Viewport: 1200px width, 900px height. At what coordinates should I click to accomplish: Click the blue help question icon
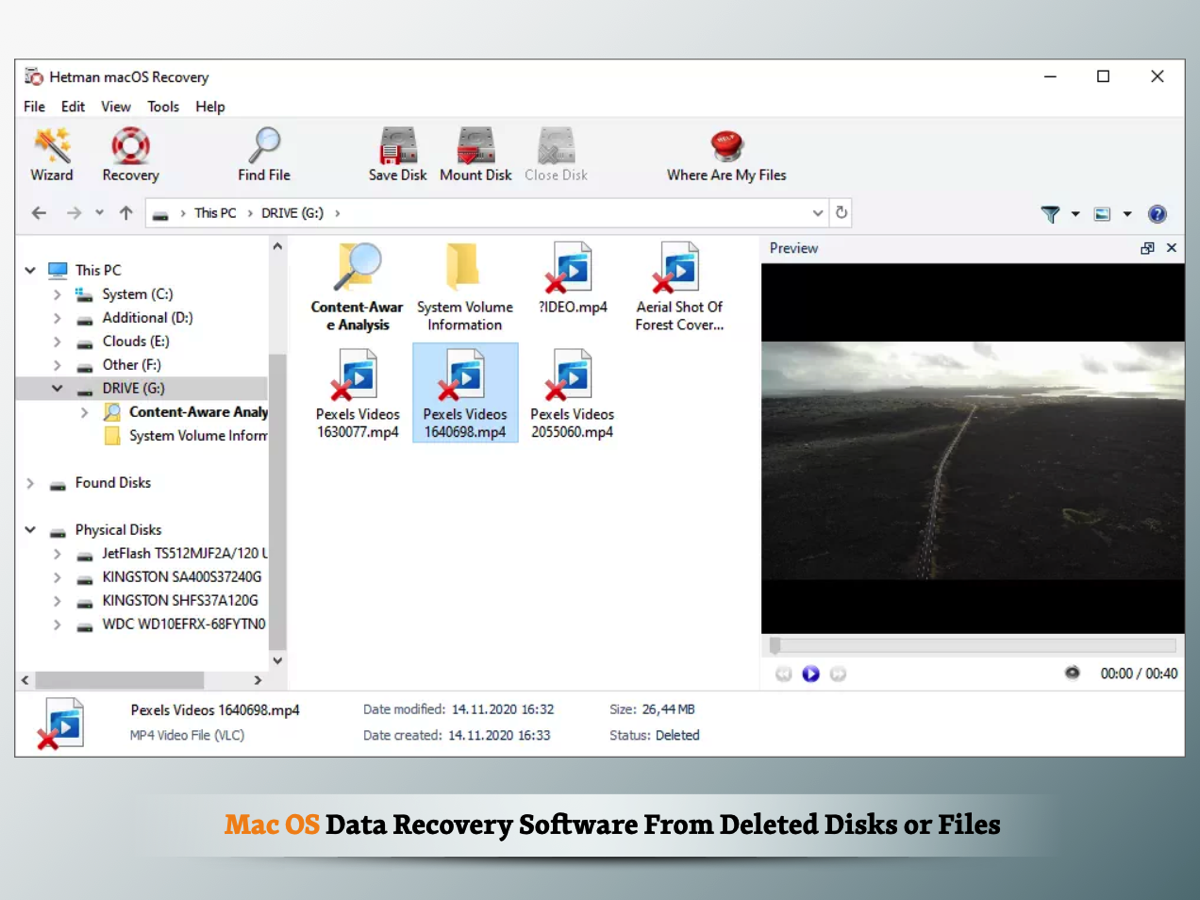pos(1157,214)
